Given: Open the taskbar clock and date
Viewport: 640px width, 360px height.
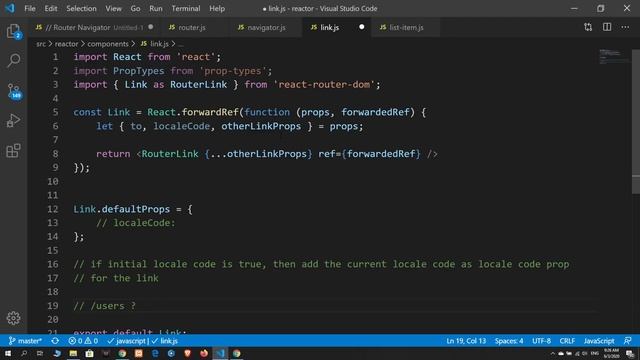Looking at the screenshot, I should coord(611,353).
